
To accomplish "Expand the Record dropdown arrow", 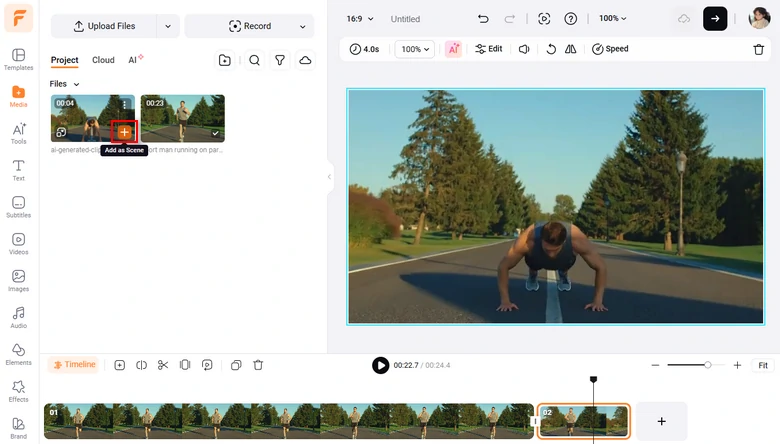I will (x=302, y=26).
